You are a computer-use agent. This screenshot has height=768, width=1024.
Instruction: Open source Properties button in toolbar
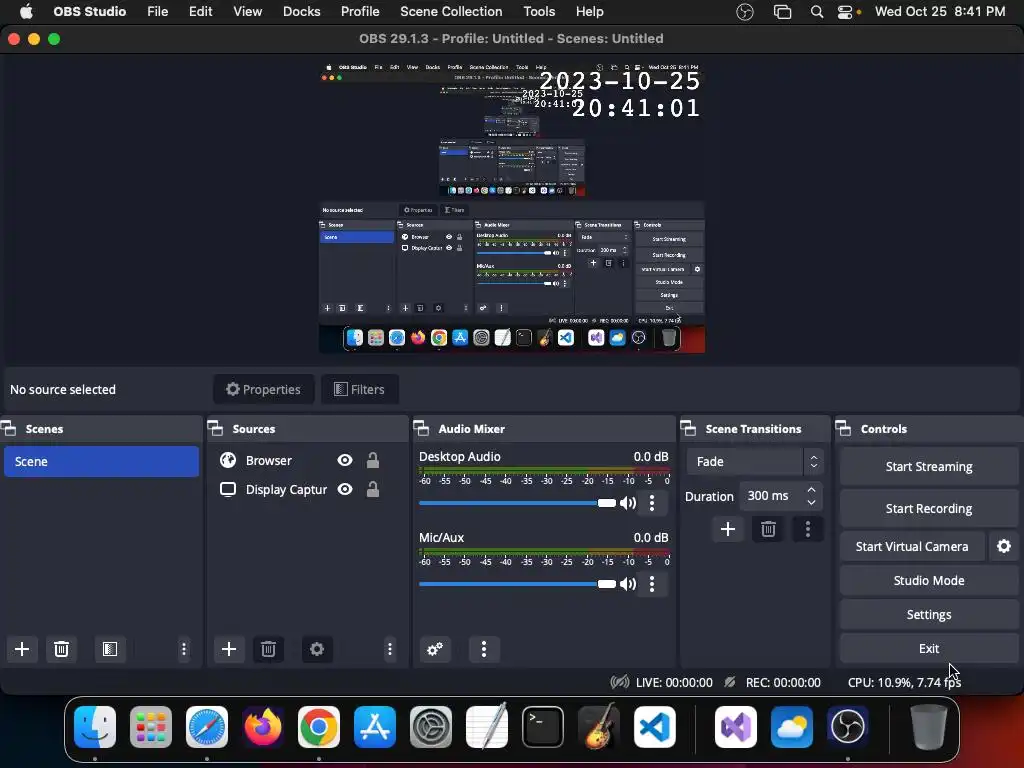point(263,389)
